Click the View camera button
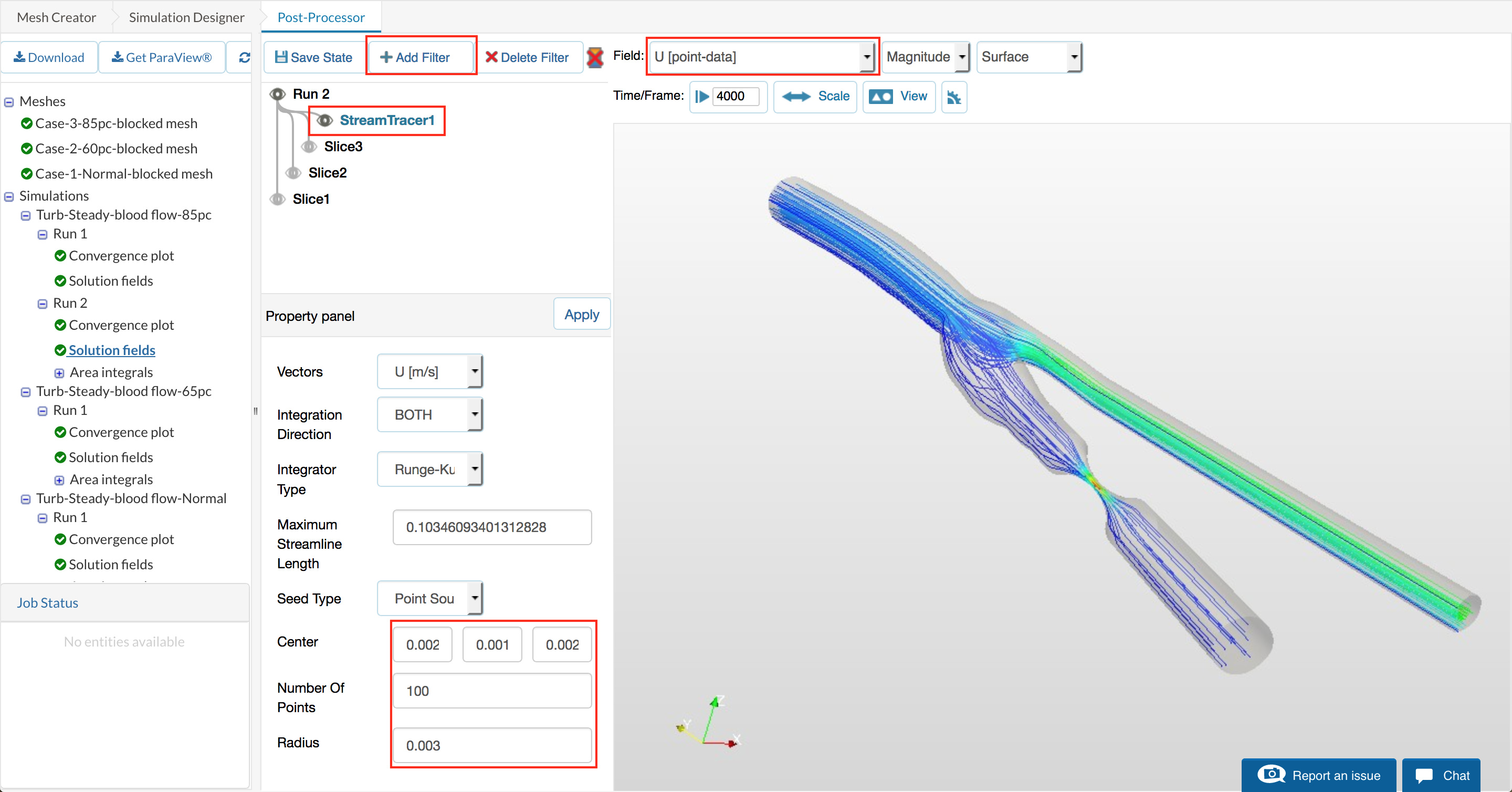This screenshot has height=792, width=1512. (898, 96)
